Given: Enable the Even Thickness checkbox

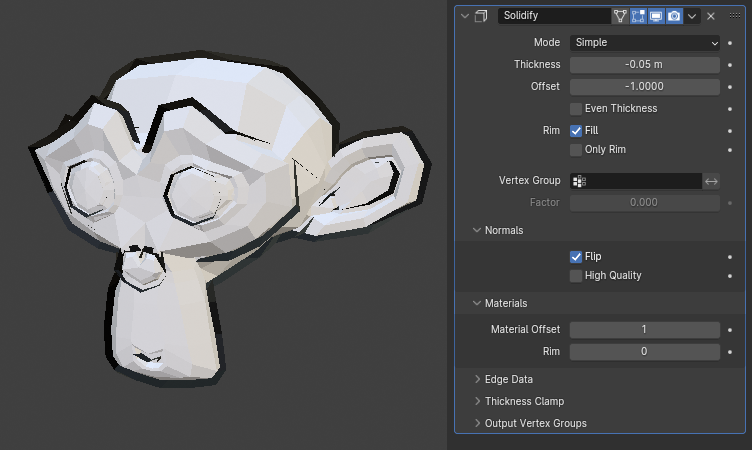Looking at the screenshot, I should coord(576,109).
